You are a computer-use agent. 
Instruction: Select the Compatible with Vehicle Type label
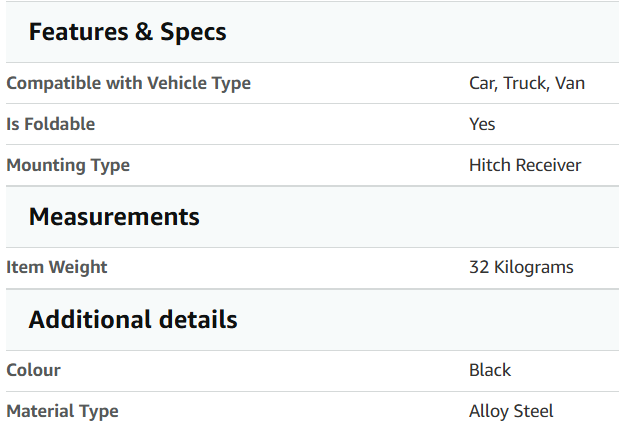[x=129, y=83]
